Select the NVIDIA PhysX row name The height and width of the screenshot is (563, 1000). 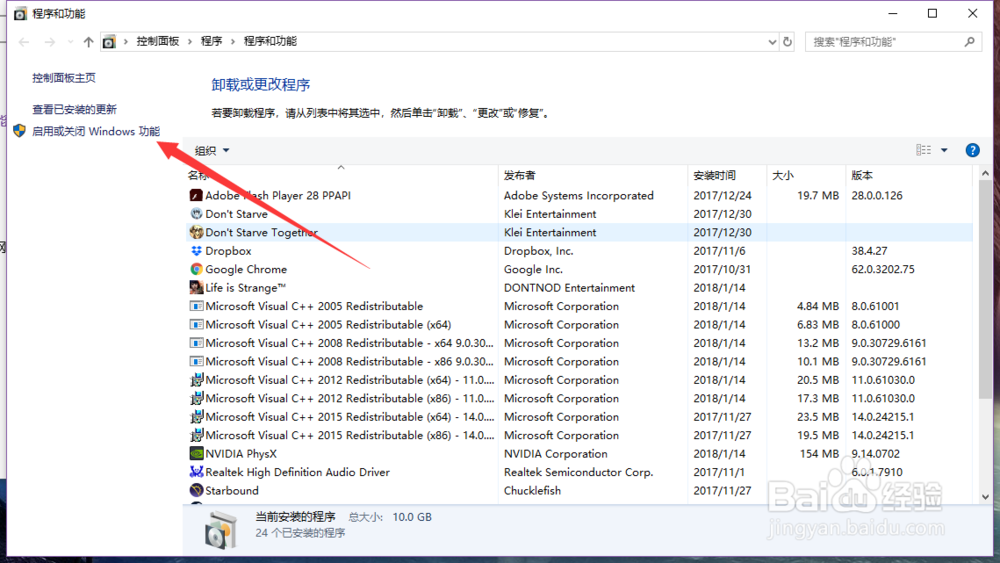[x=241, y=453]
